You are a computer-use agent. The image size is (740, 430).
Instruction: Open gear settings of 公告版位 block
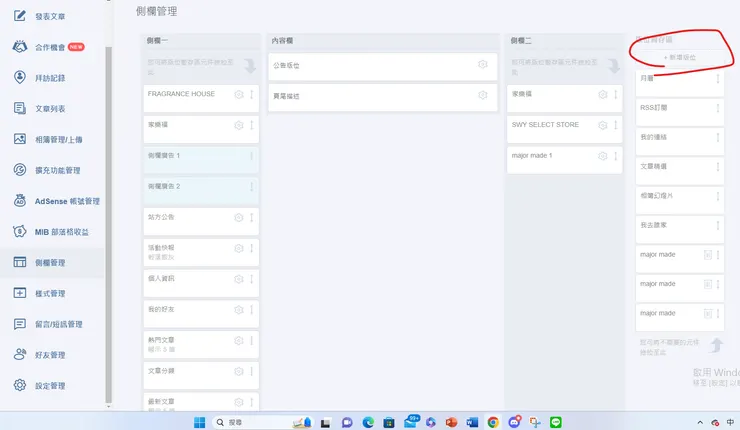pyautogui.click(x=482, y=64)
